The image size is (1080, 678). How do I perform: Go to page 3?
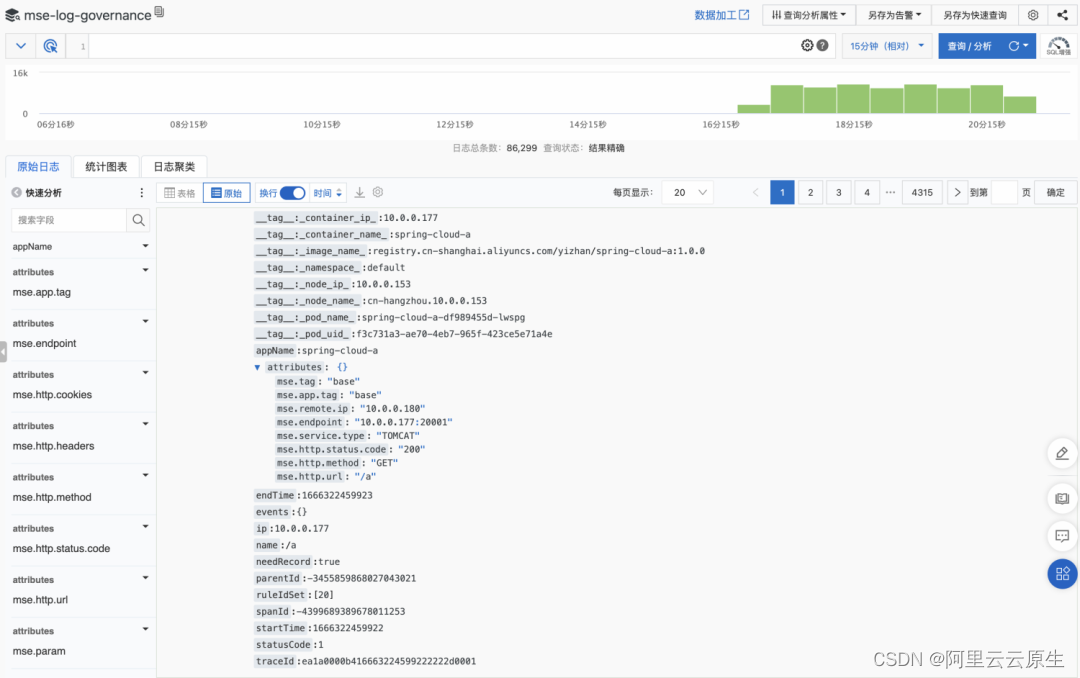coord(838,193)
